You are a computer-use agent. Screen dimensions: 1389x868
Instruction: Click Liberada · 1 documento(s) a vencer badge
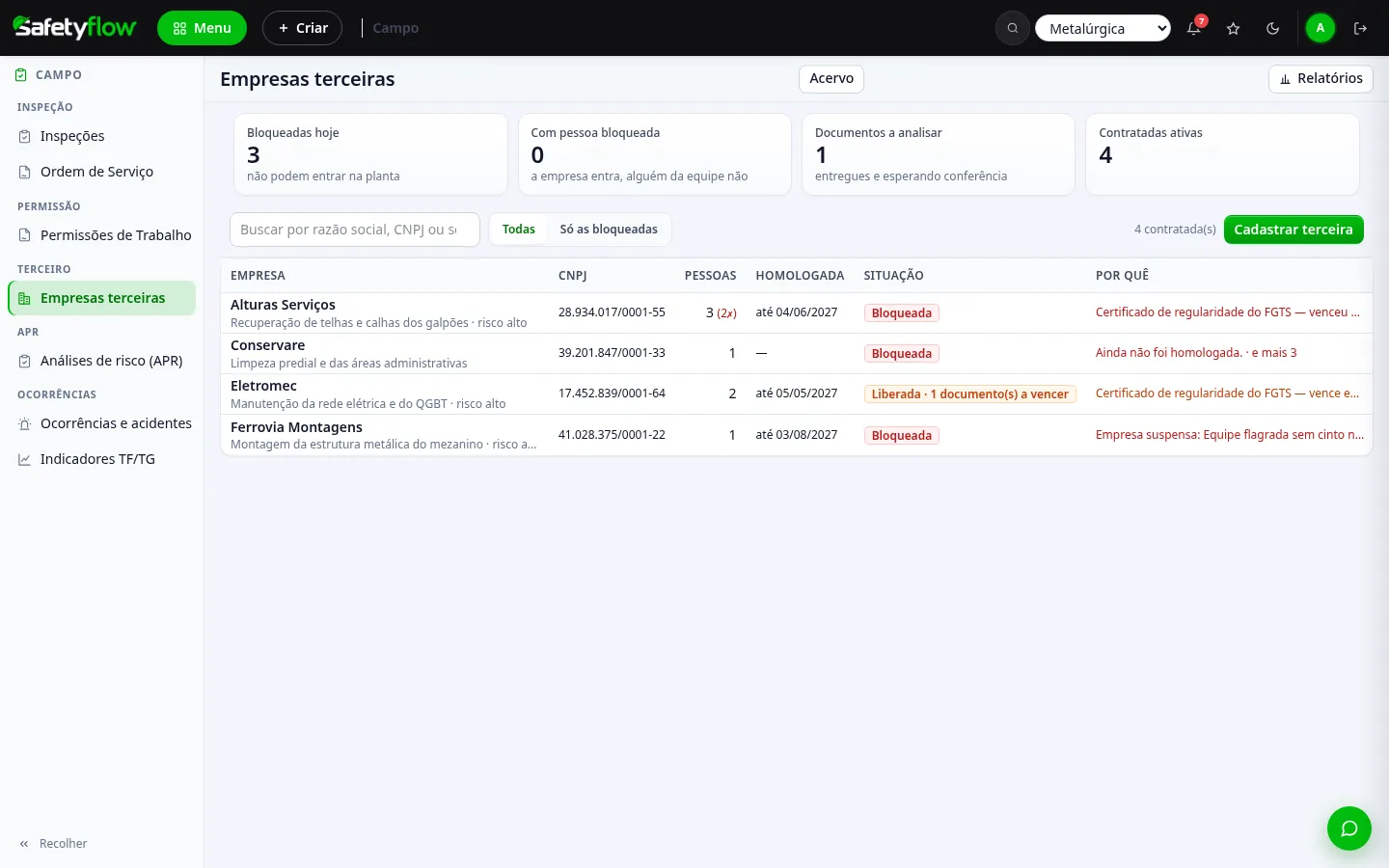point(969,393)
